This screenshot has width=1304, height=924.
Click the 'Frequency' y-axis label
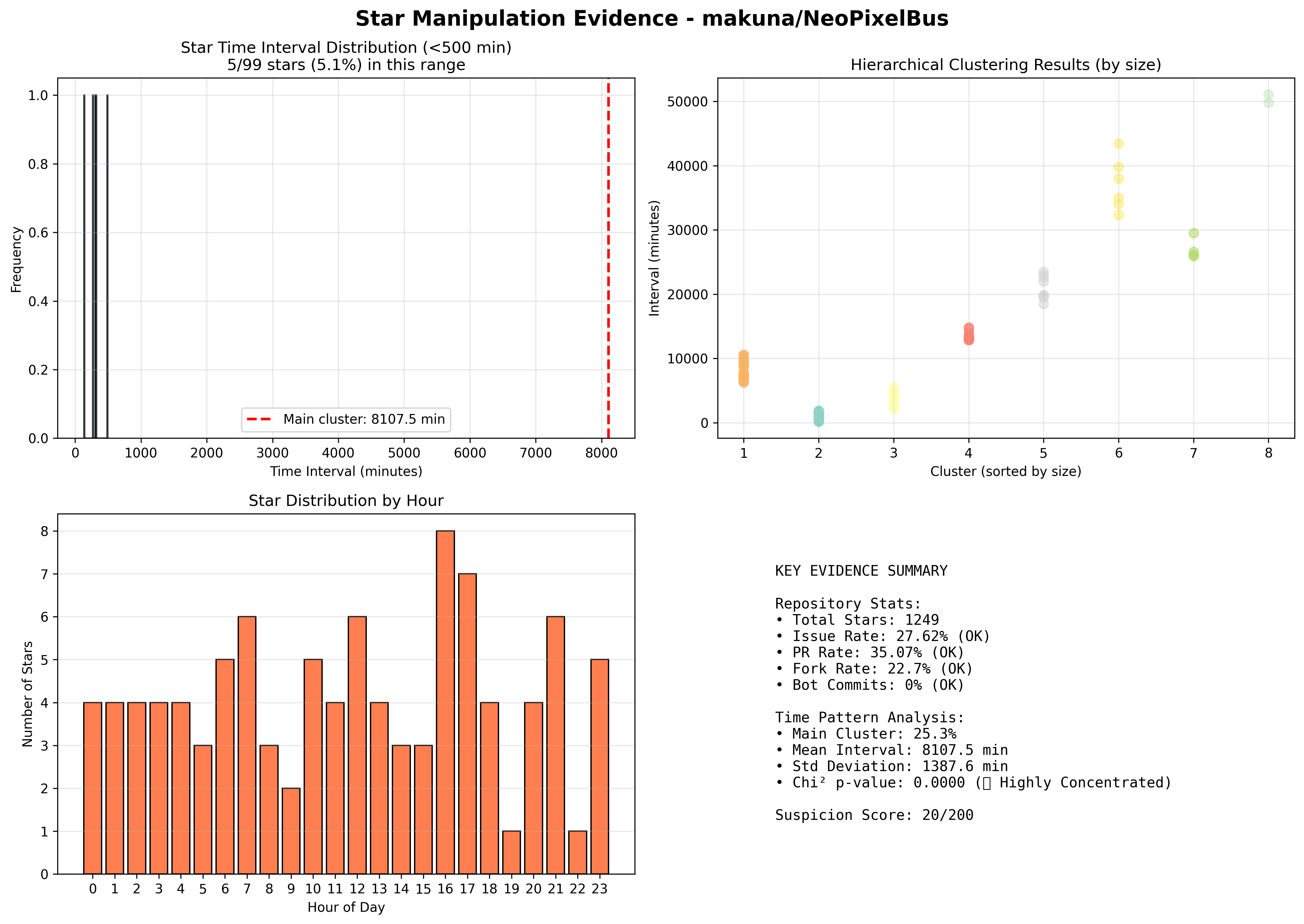pos(17,260)
